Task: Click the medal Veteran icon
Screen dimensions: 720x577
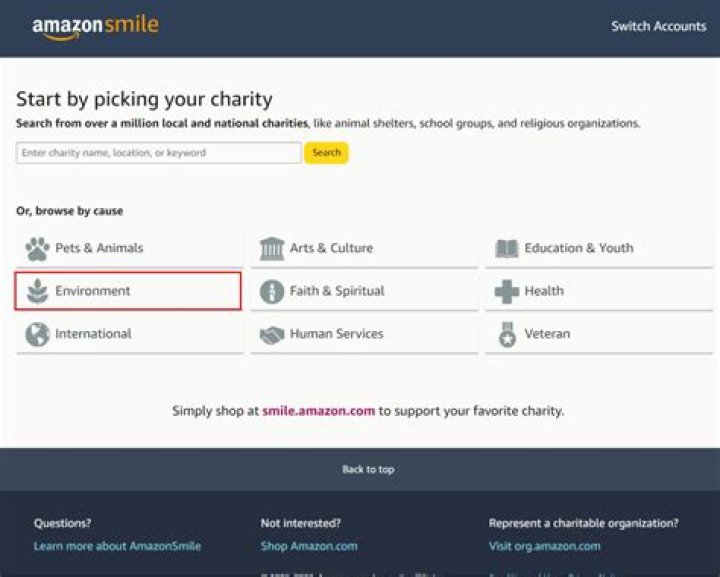Action: 507,335
